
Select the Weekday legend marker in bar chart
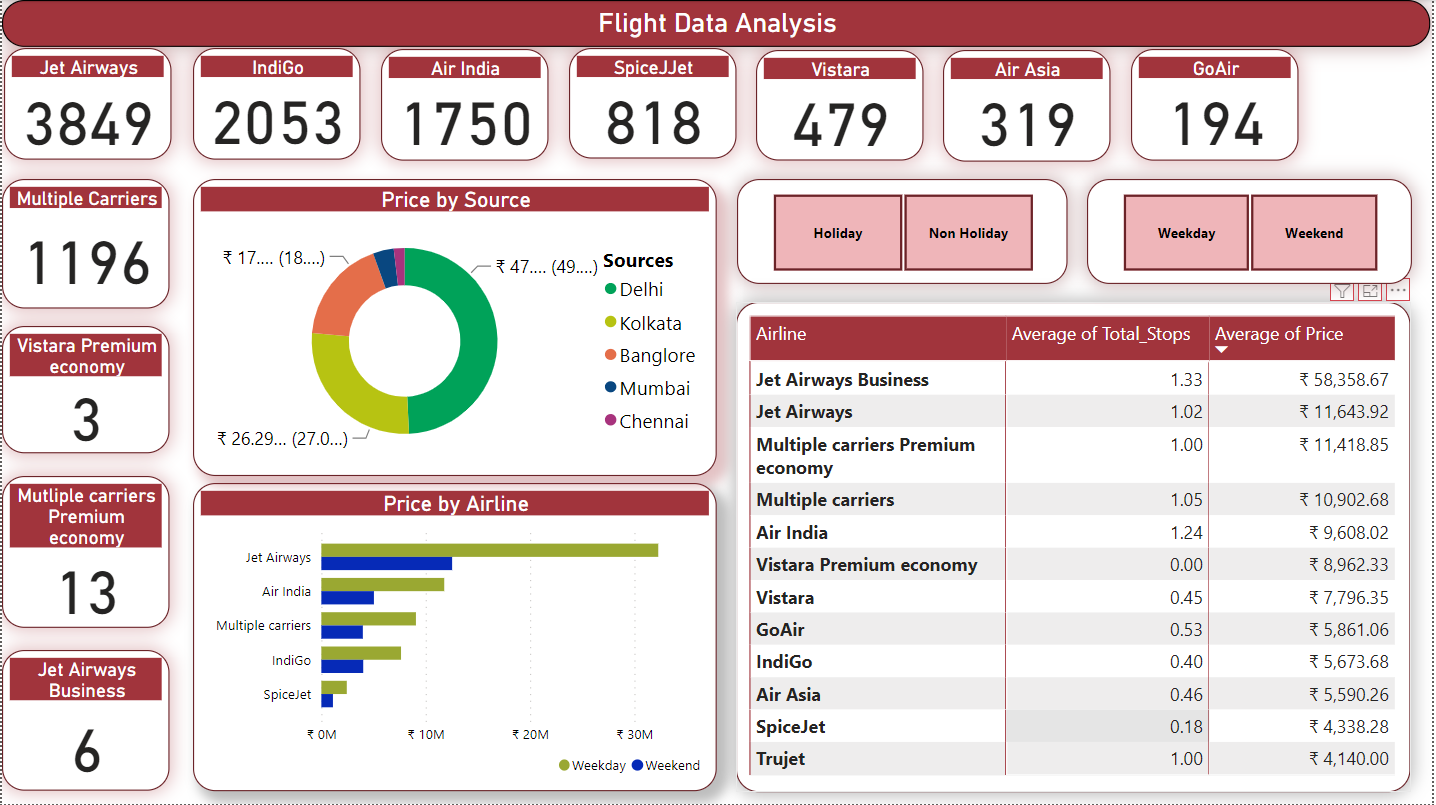[564, 766]
